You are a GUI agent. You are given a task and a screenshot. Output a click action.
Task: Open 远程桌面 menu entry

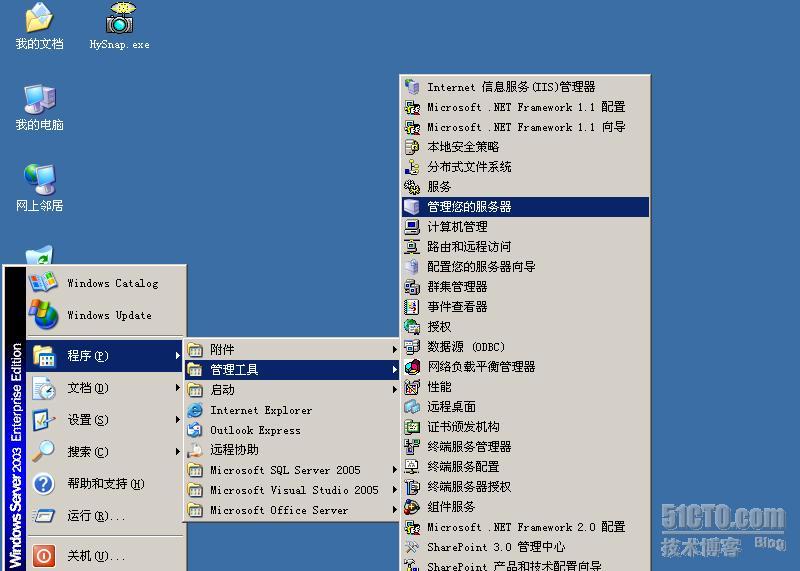(526, 407)
